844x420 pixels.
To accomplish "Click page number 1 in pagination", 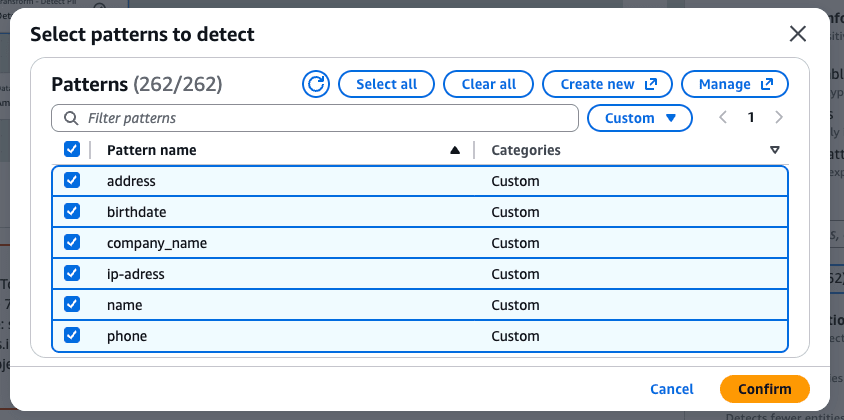I will point(751,117).
